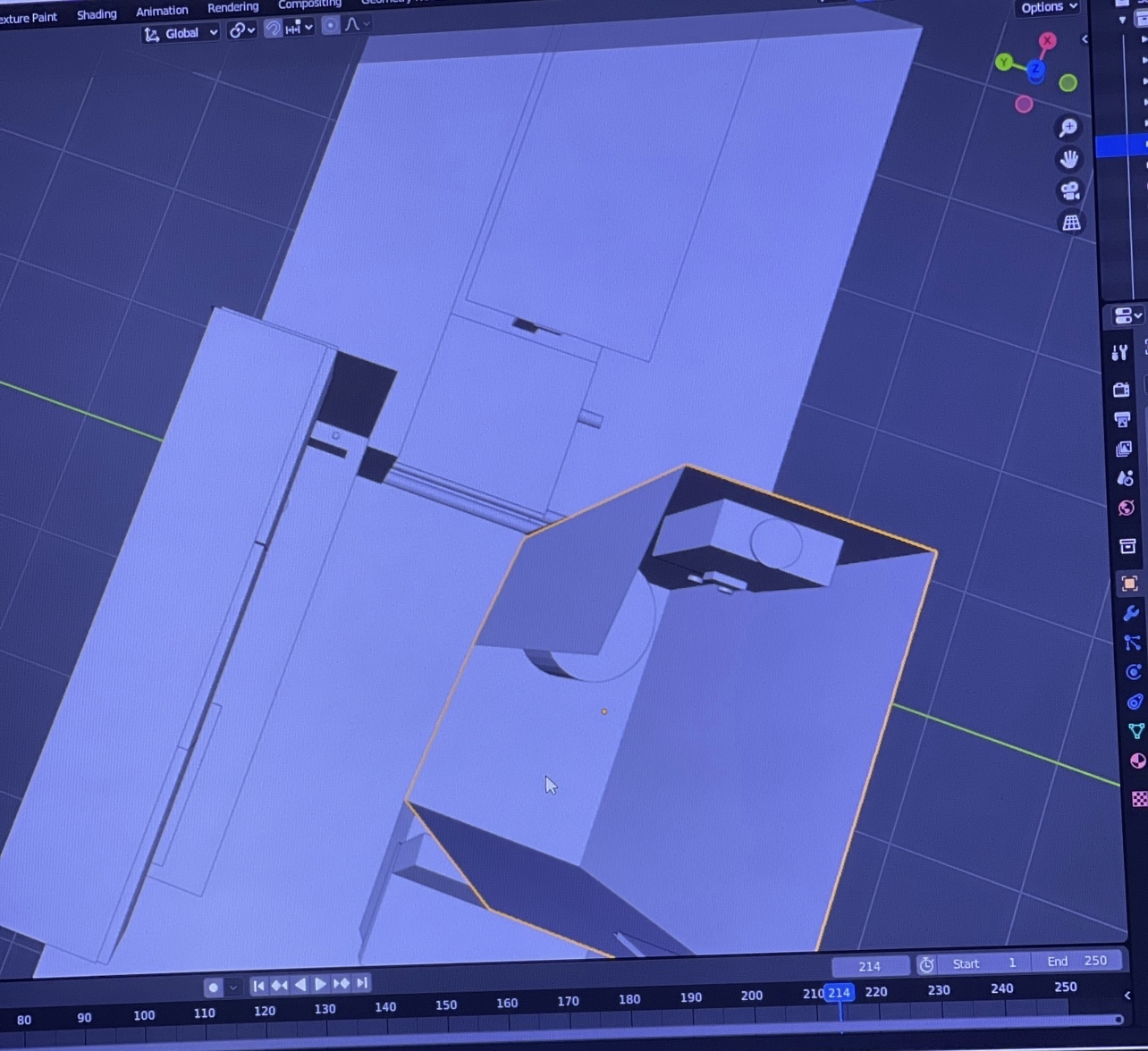Expand the Options dropdown

pyautogui.click(x=1049, y=8)
